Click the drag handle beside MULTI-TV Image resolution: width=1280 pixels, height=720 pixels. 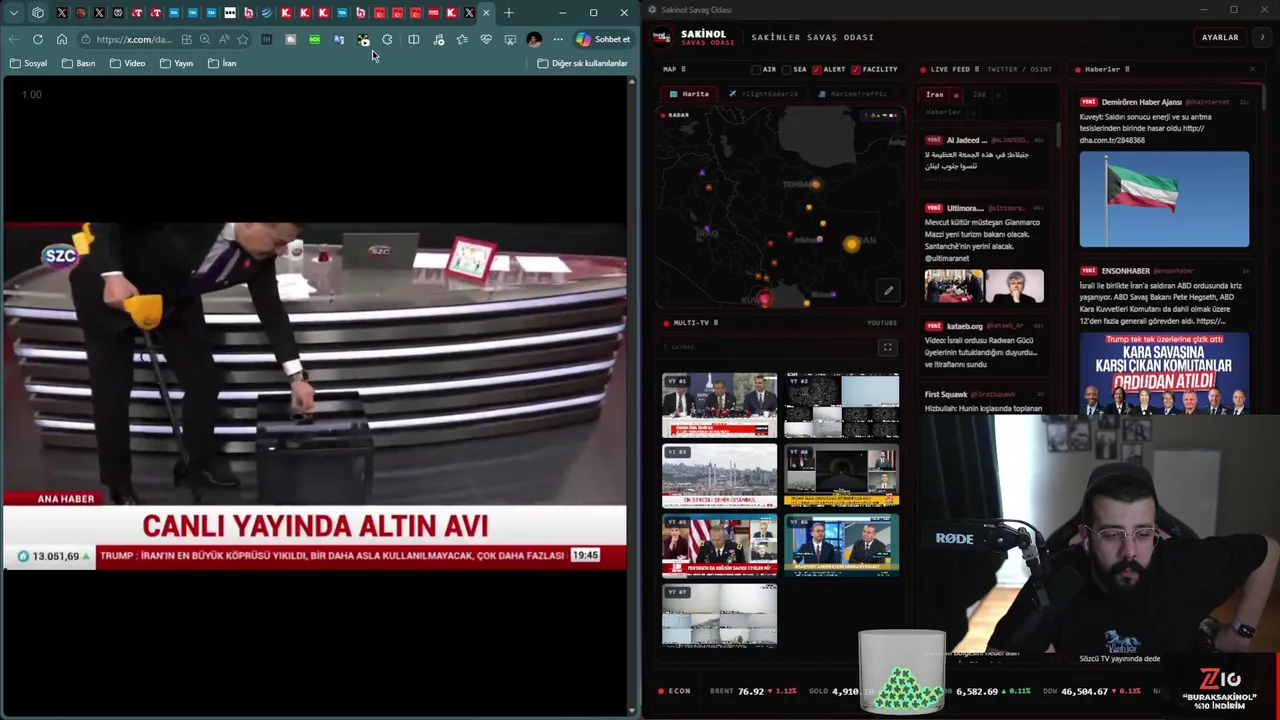[x=716, y=323]
